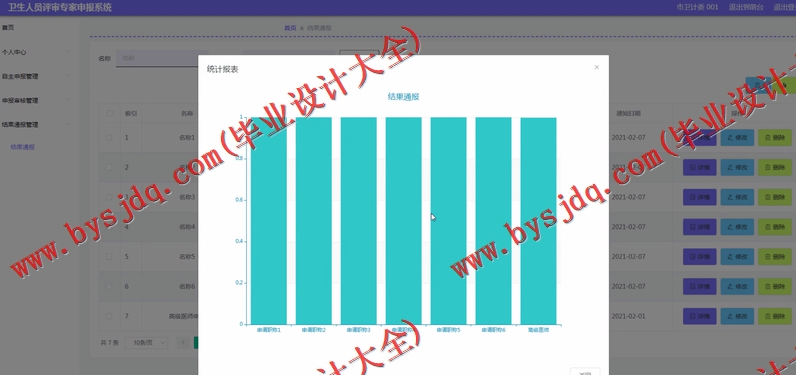
Task: Click 修改 button in row 1
Action: pyautogui.click(x=737, y=138)
